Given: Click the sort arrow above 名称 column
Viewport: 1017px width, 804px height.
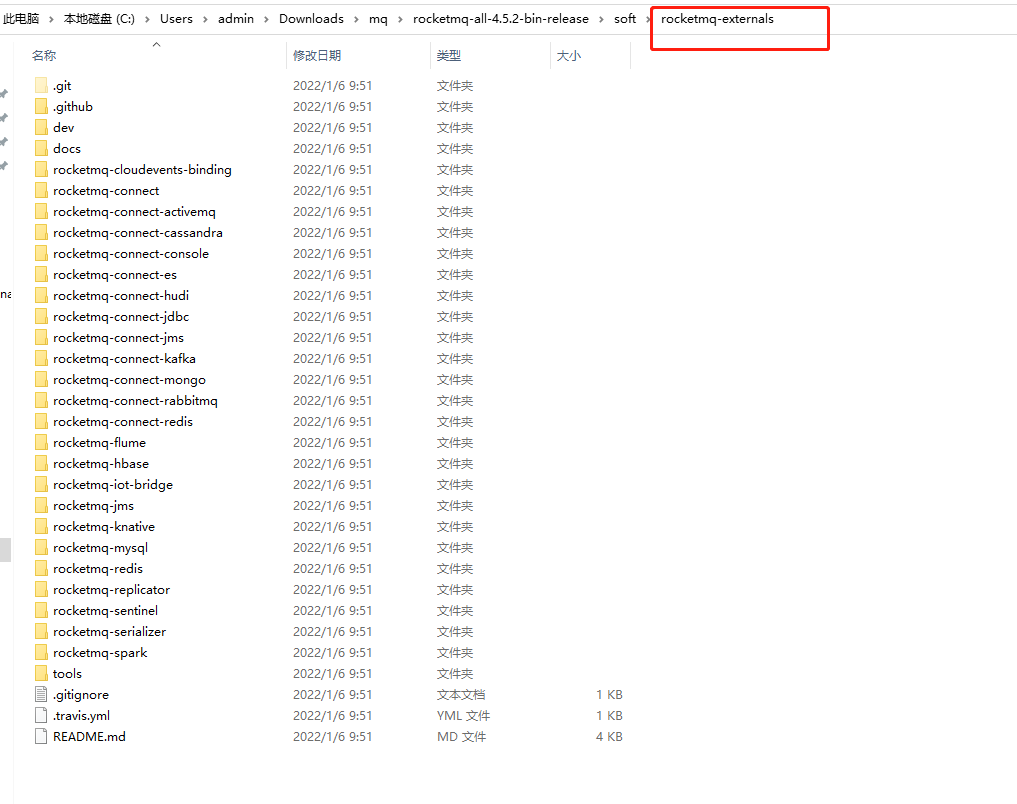Looking at the screenshot, I should point(156,43).
